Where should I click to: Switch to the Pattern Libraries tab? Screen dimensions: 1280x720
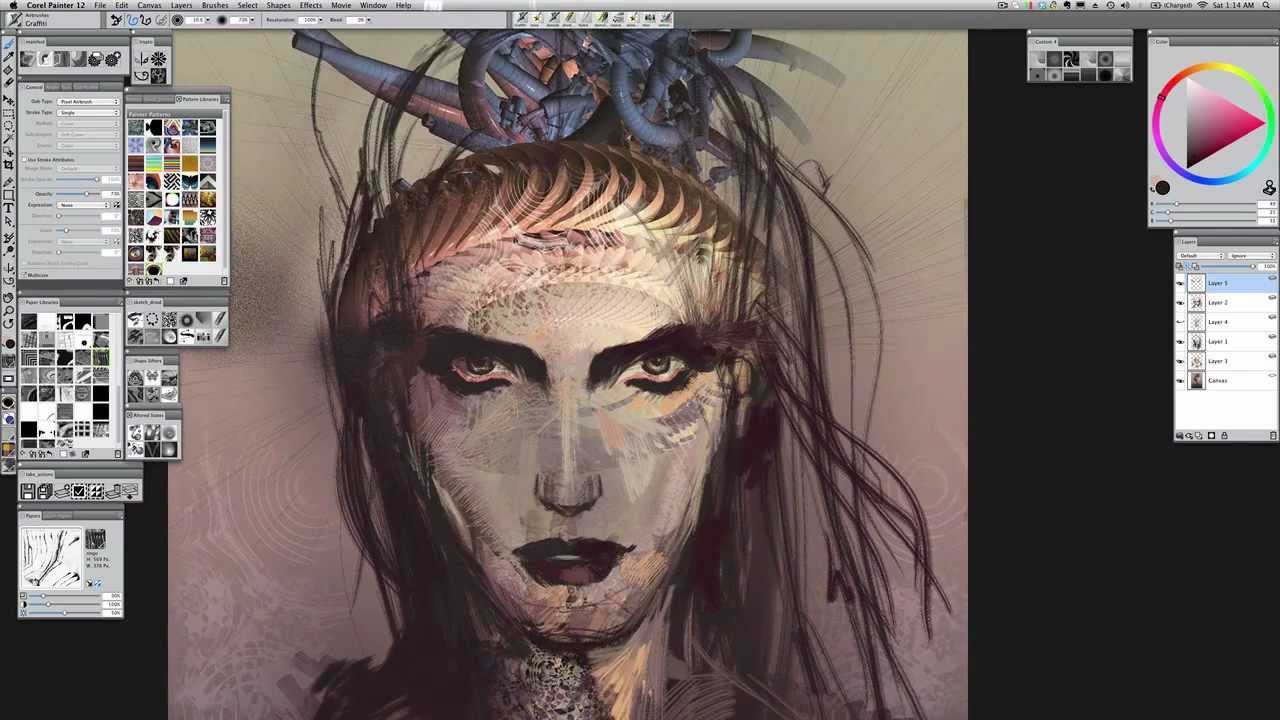[x=199, y=99]
